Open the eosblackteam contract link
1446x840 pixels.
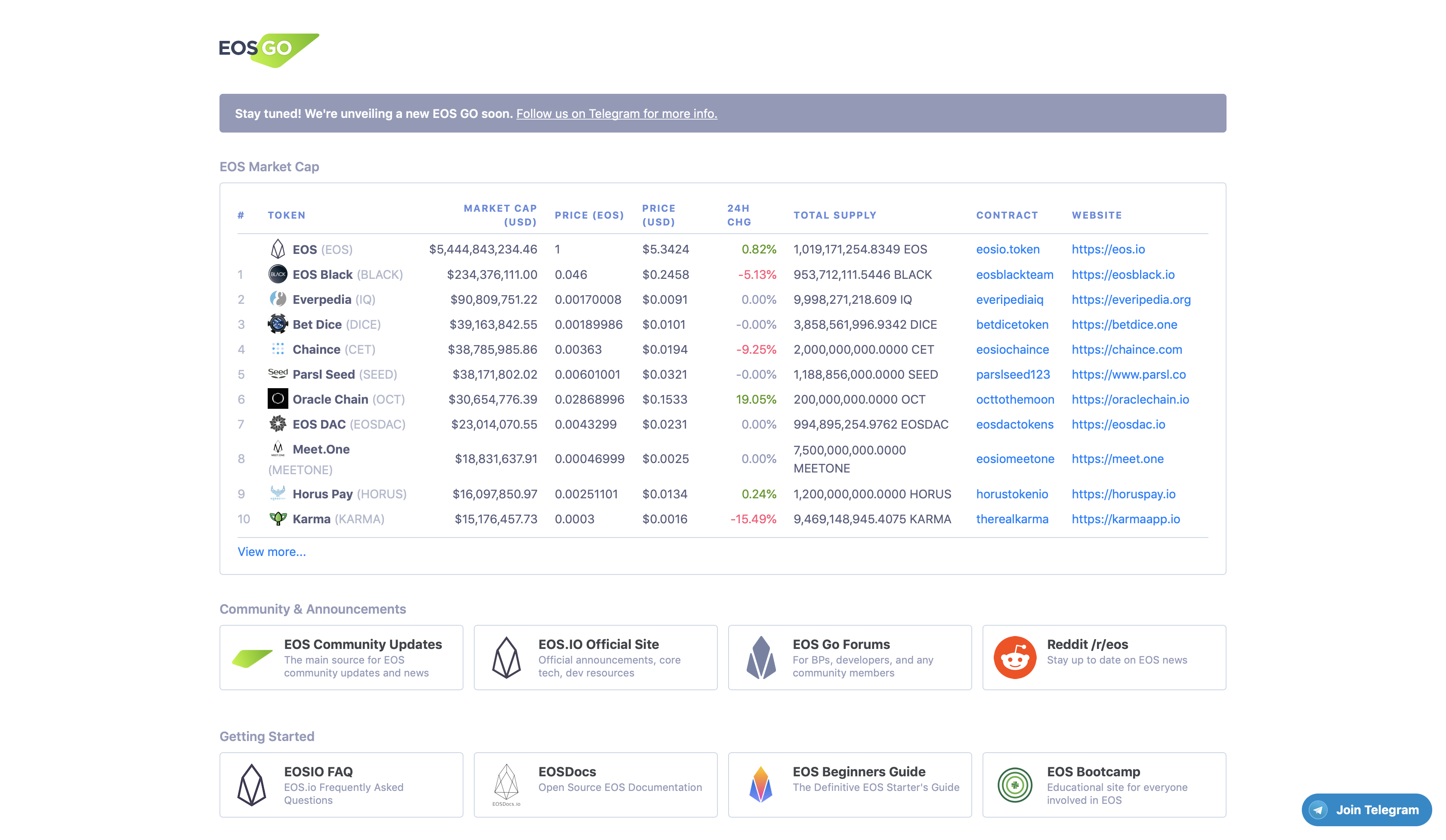pos(1015,274)
